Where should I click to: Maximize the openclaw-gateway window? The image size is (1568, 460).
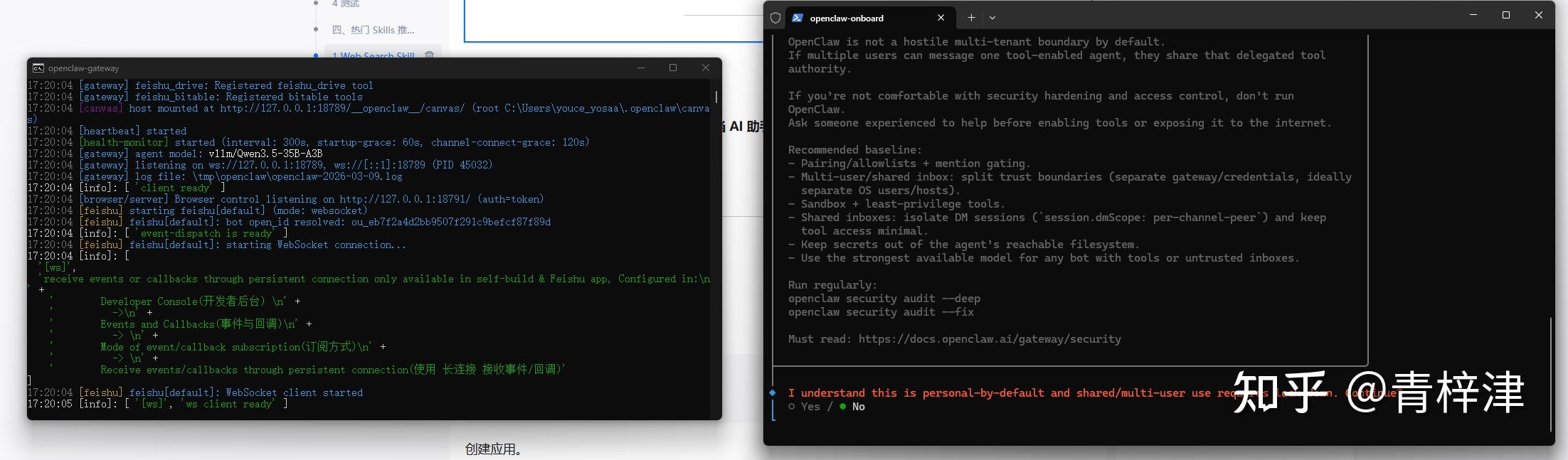[672, 68]
